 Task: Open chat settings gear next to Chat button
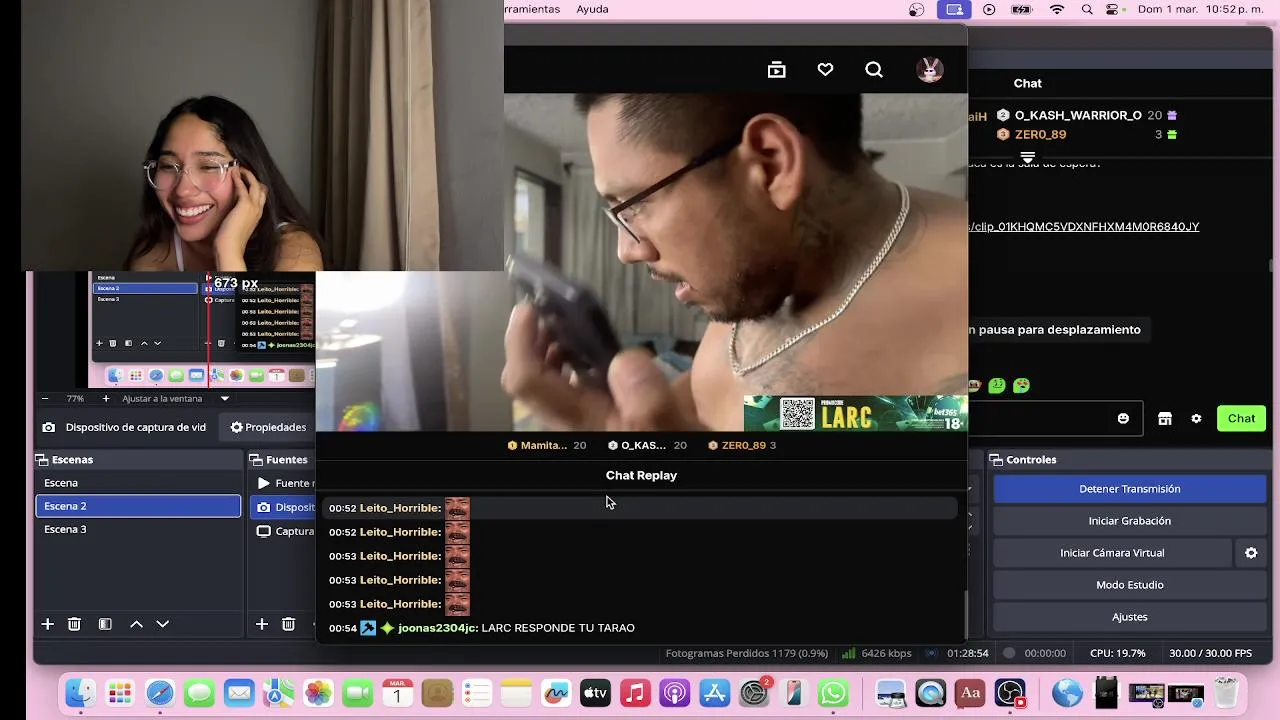[x=1196, y=418]
